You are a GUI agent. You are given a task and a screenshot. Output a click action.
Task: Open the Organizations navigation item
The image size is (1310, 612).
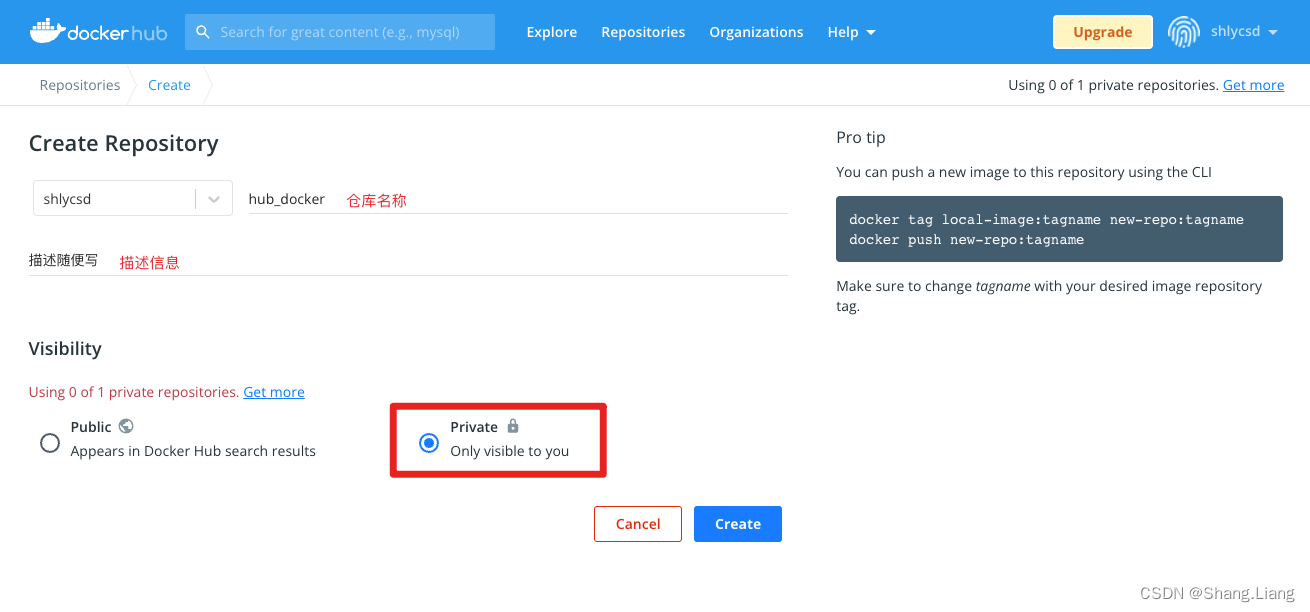(x=756, y=32)
